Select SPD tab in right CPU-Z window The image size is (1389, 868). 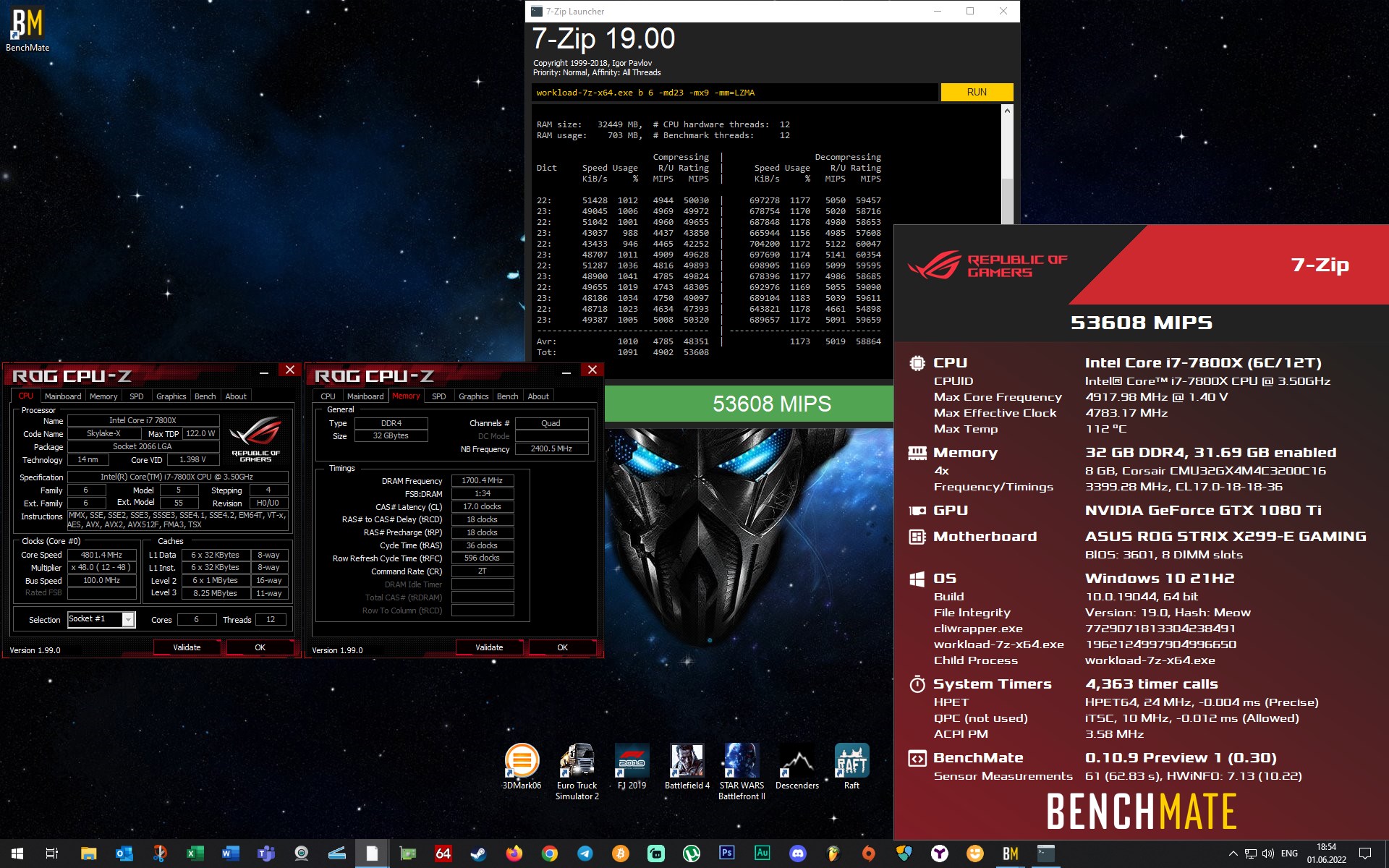[x=439, y=396]
